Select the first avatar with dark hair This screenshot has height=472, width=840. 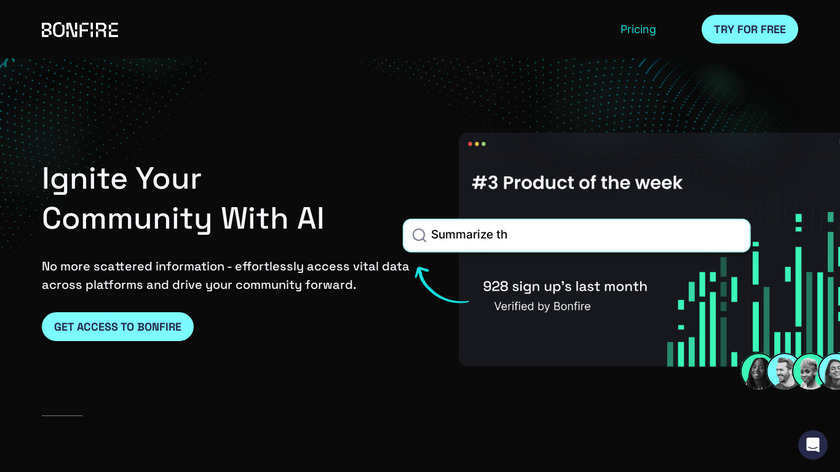click(758, 372)
